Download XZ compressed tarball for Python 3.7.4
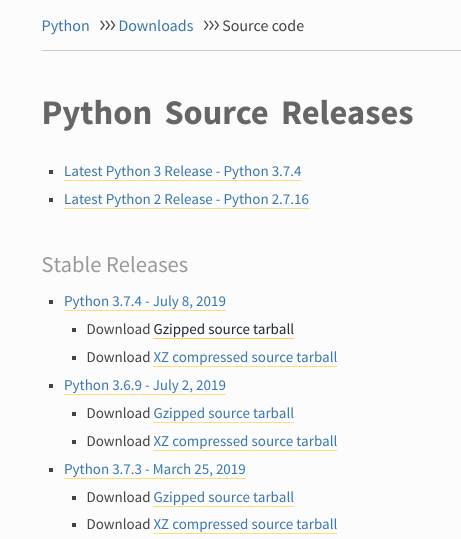This screenshot has height=539, width=461. pyautogui.click(x=245, y=358)
